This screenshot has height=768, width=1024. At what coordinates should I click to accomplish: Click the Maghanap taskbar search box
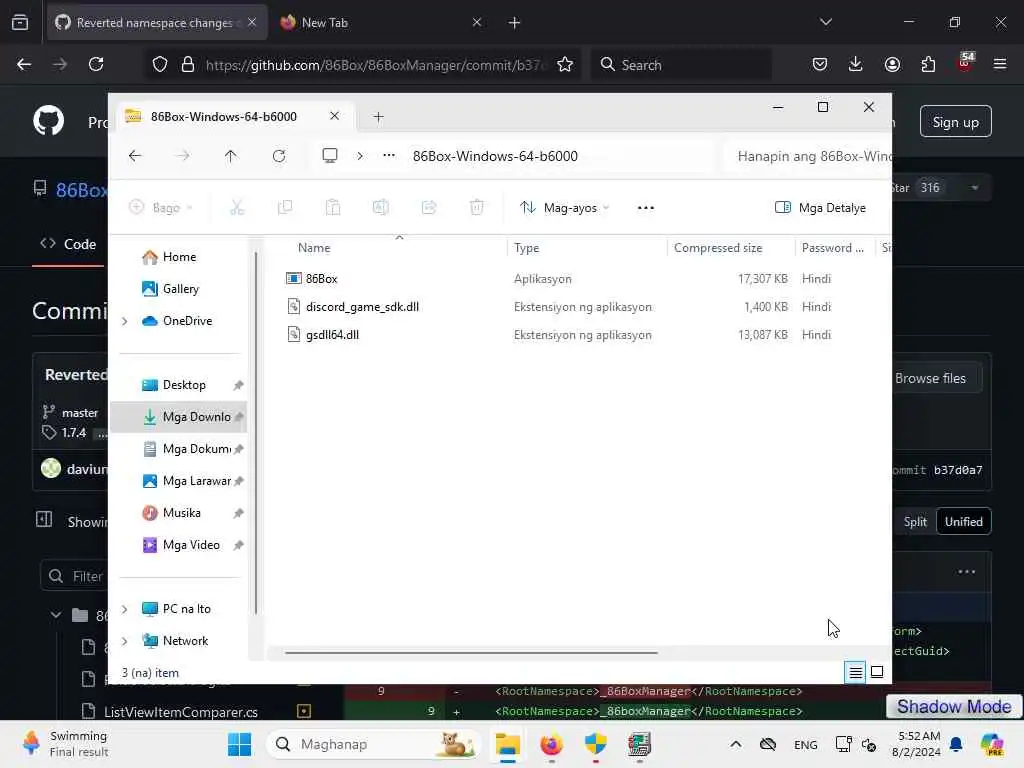point(374,744)
